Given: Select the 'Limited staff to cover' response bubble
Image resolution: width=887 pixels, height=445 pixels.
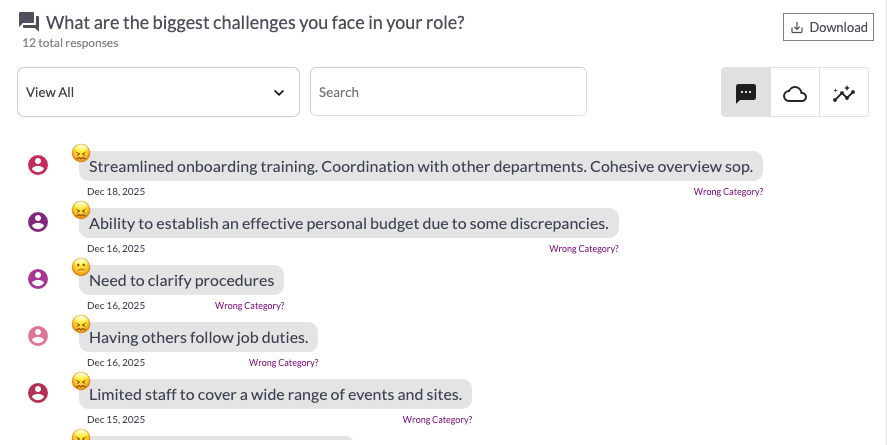Looking at the screenshot, I should (x=275, y=394).
